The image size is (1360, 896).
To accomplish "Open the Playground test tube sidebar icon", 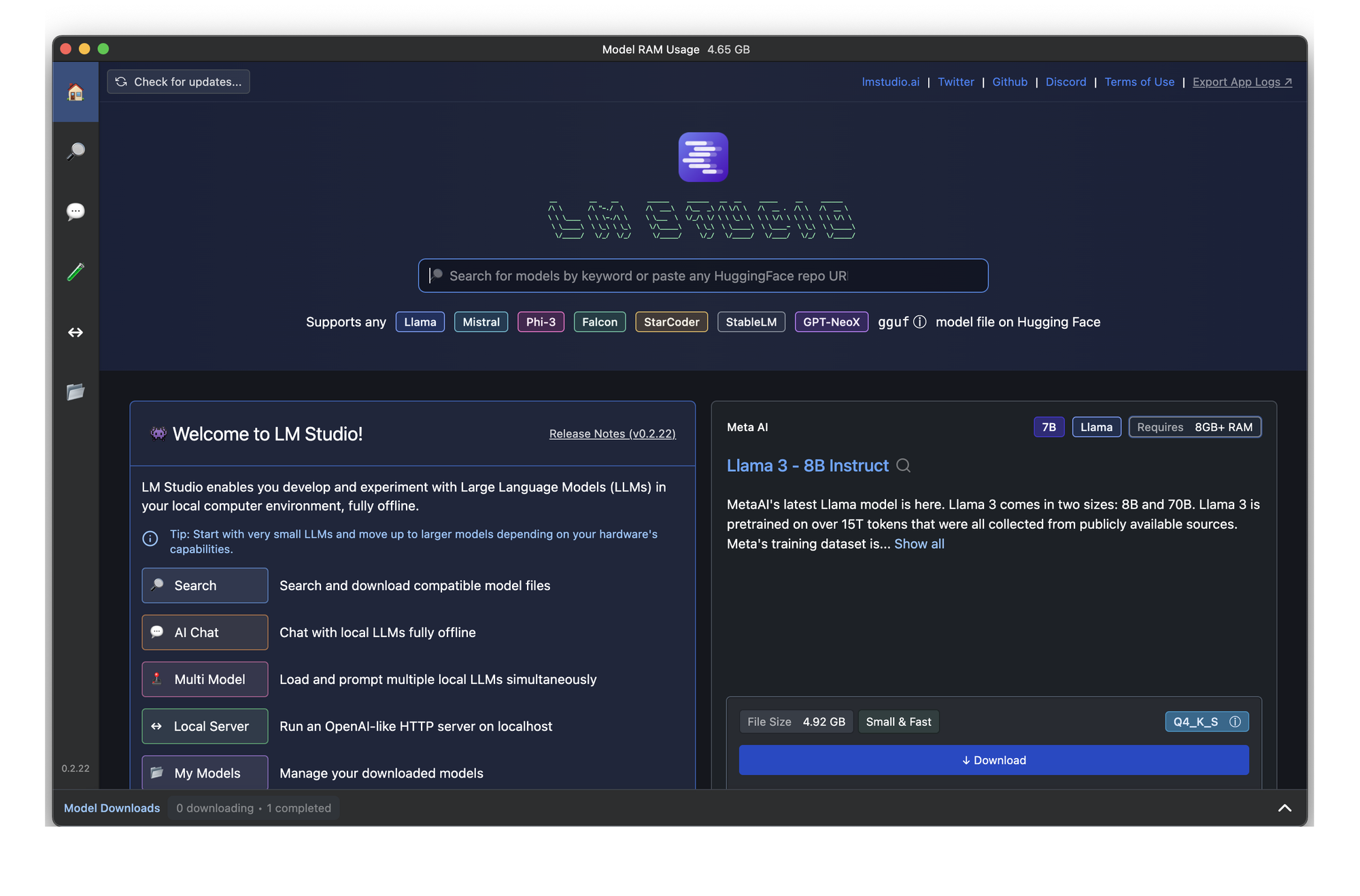I will tap(75, 272).
